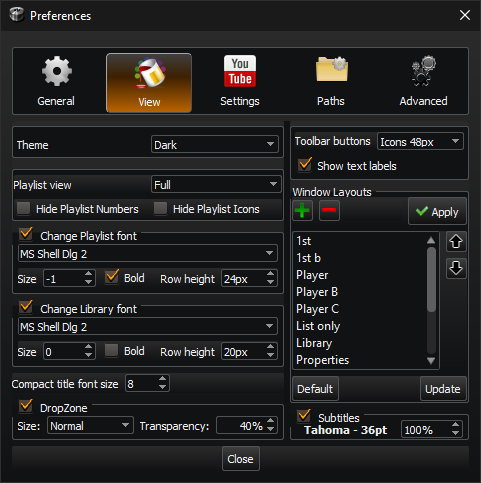Screen dimensions: 481x483
Task: Remove window layout with red minus
Action: [329, 210]
